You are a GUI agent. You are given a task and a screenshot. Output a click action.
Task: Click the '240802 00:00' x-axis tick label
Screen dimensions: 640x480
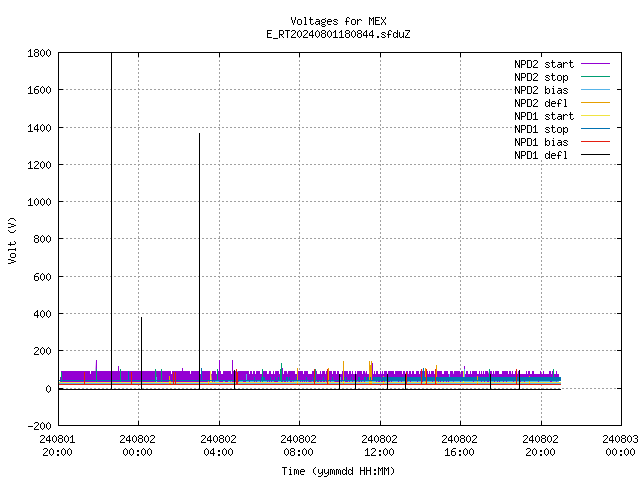(x=138, y=446)
